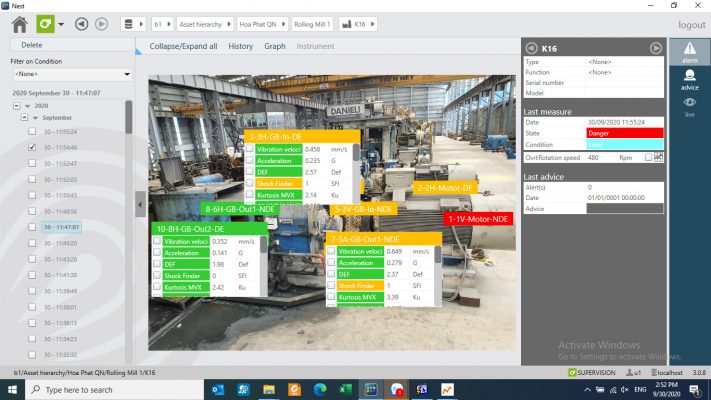The height and width of the screenshot is (400, 711).
Task: Click the database breadcrumb icon
Action: coord(129,24)
